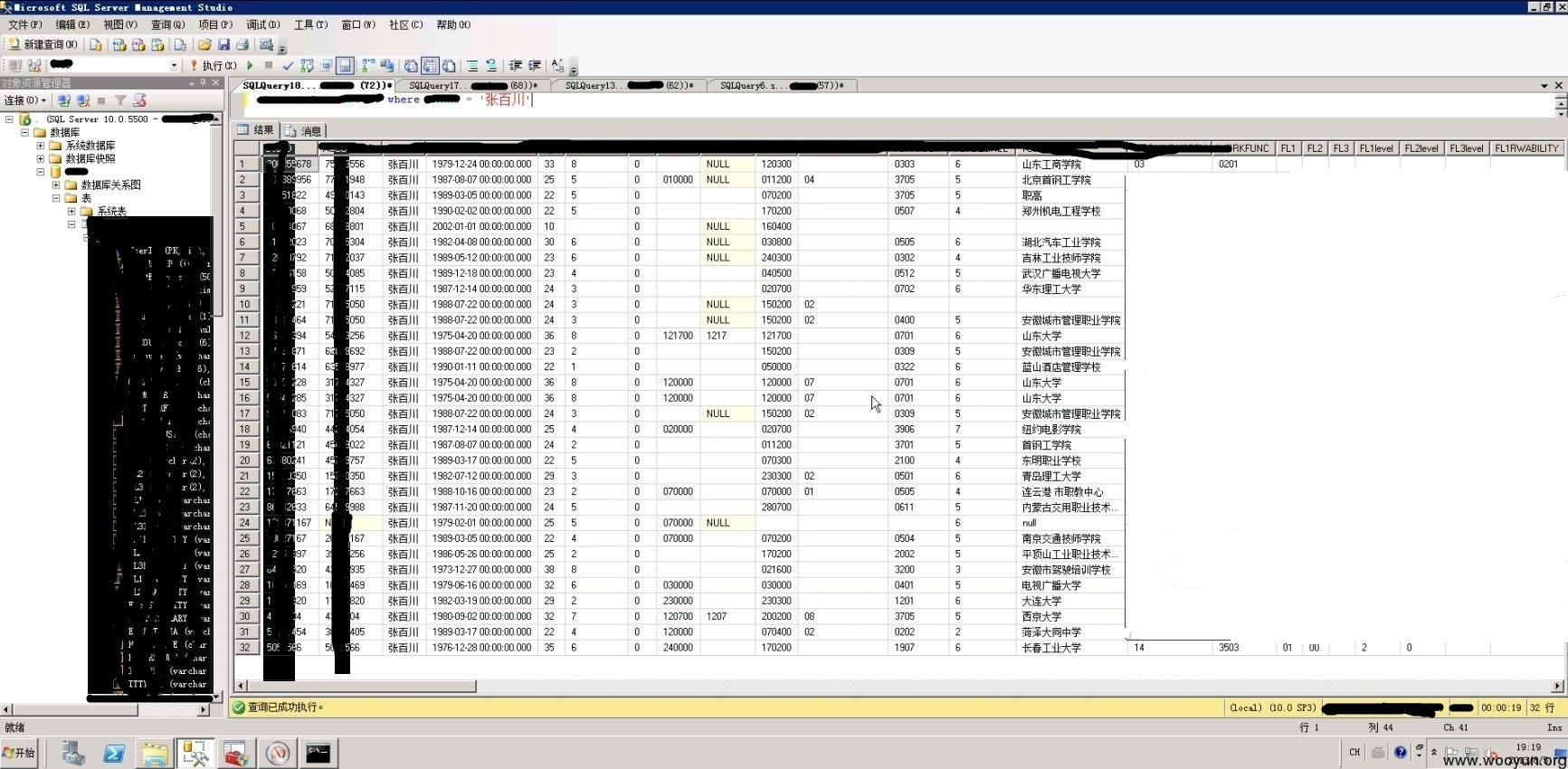This screenshot has width=1568, height=769.
Task: Save the query with the floppy disk icon
Action: pos(223,43)
